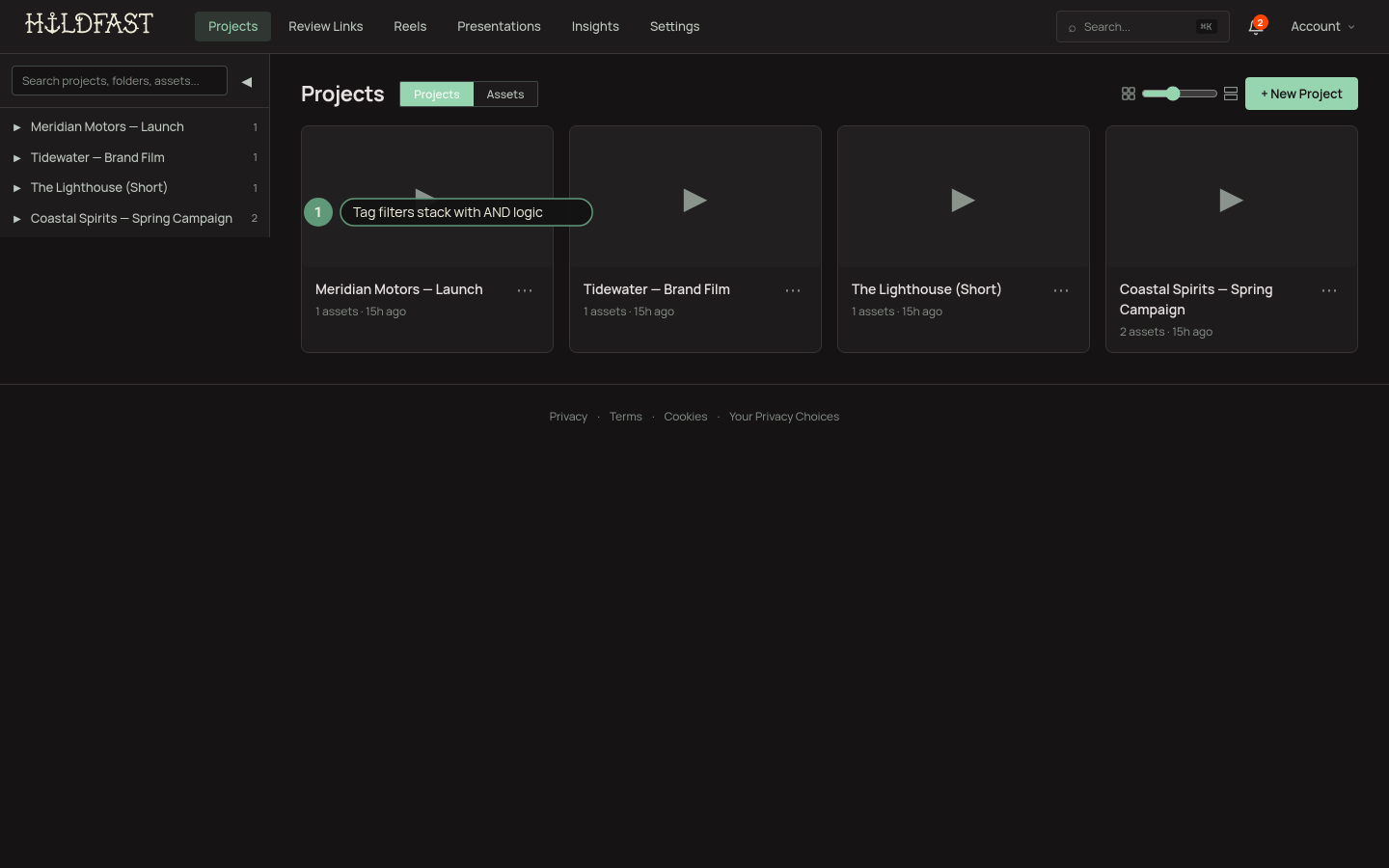
Task: Open the Privacy footer link
Action: (568, 417)
